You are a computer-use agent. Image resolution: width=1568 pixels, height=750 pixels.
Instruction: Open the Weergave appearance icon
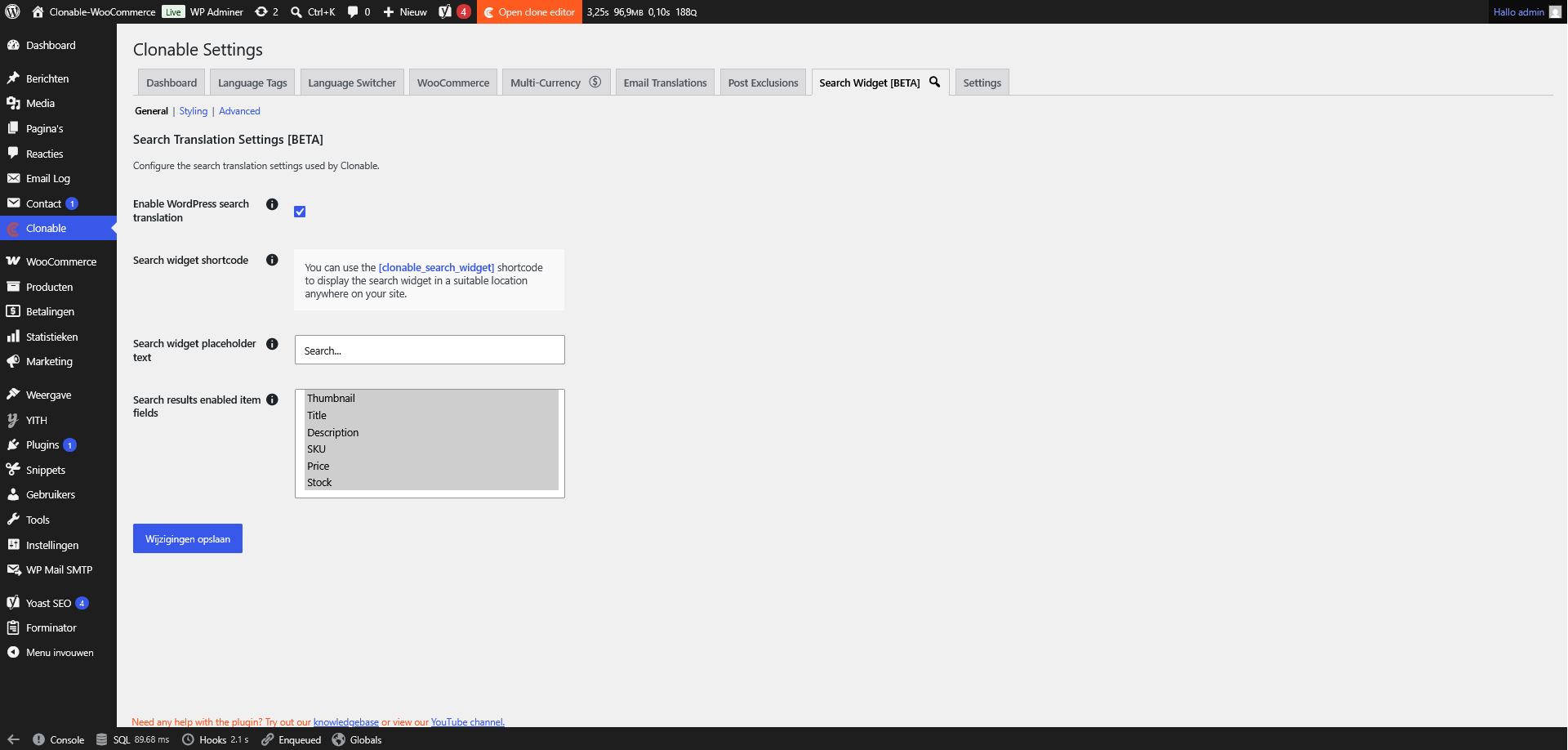13,395
